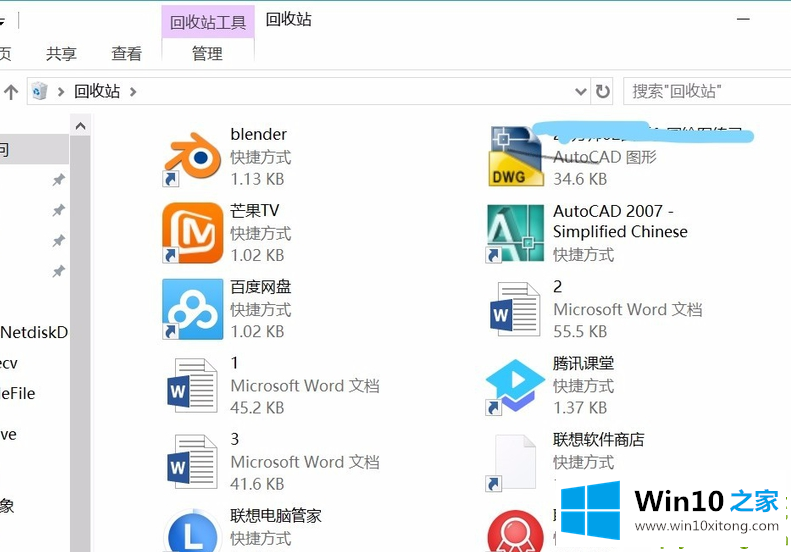Click the 百度网盘 file name
791x552 pixels.
[x=261, y=287]
